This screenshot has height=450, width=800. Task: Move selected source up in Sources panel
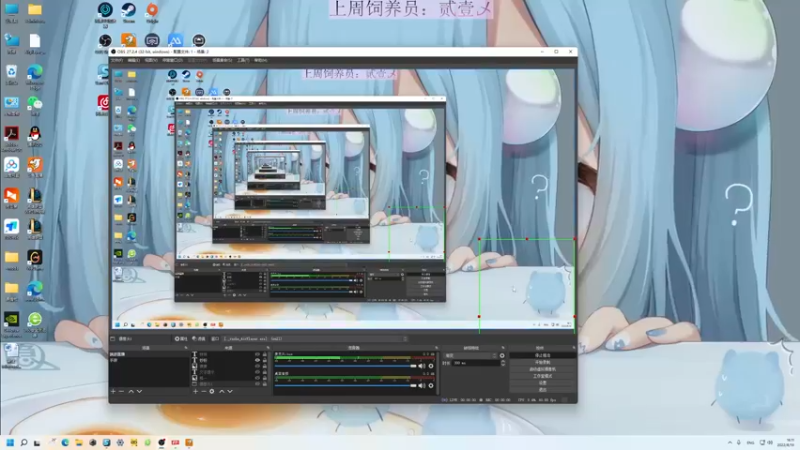point(222,391)
